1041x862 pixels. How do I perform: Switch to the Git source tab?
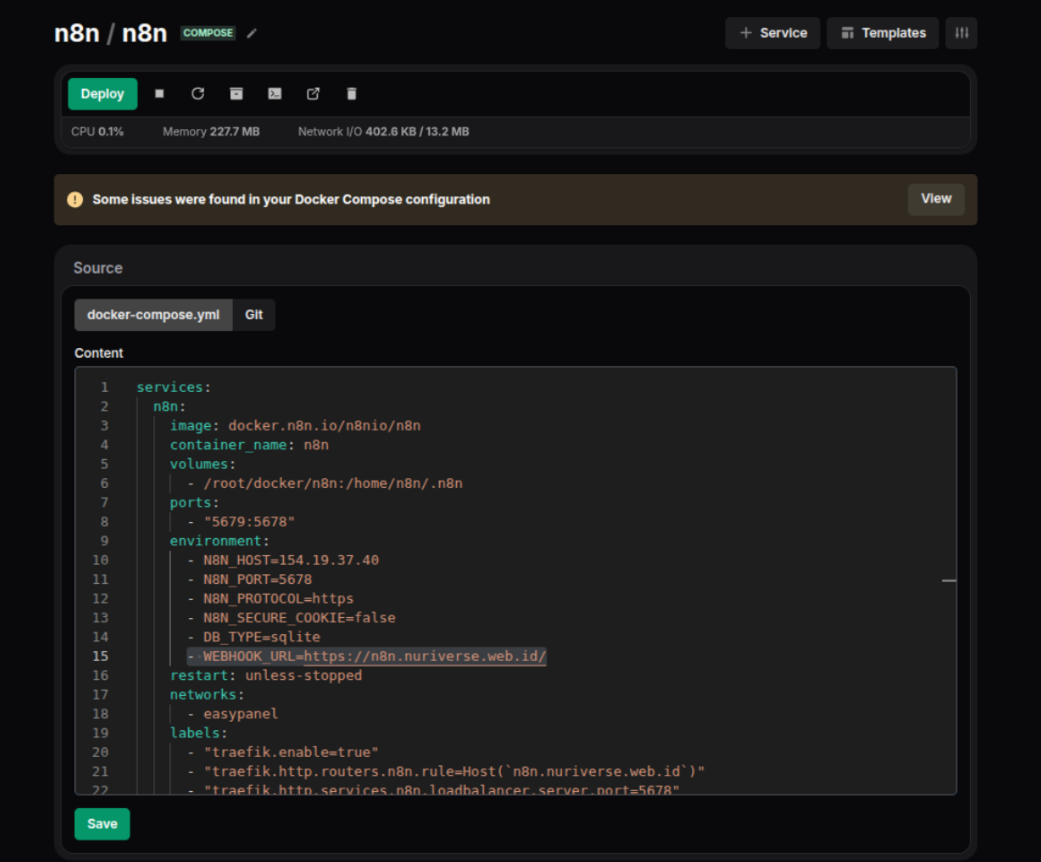[x=254, y=315]
